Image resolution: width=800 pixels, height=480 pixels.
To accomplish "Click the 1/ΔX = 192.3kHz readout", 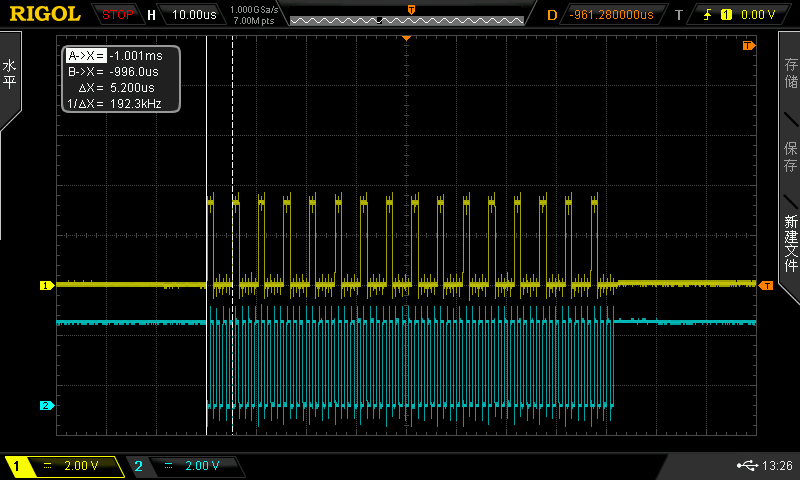I will pos(114,104).
